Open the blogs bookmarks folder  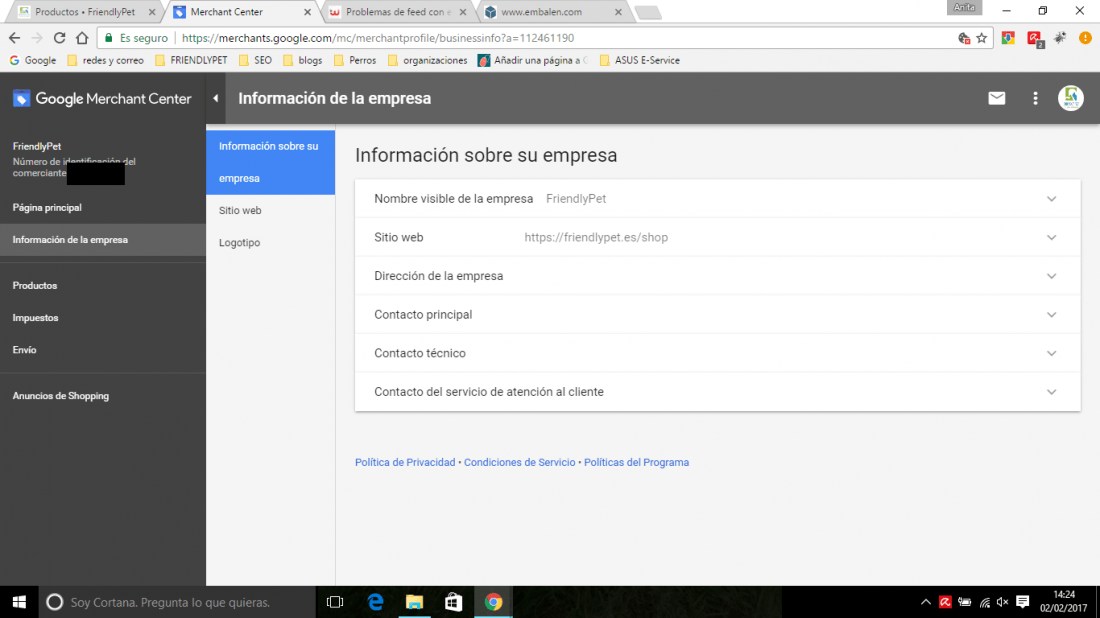tap(302, 60)
